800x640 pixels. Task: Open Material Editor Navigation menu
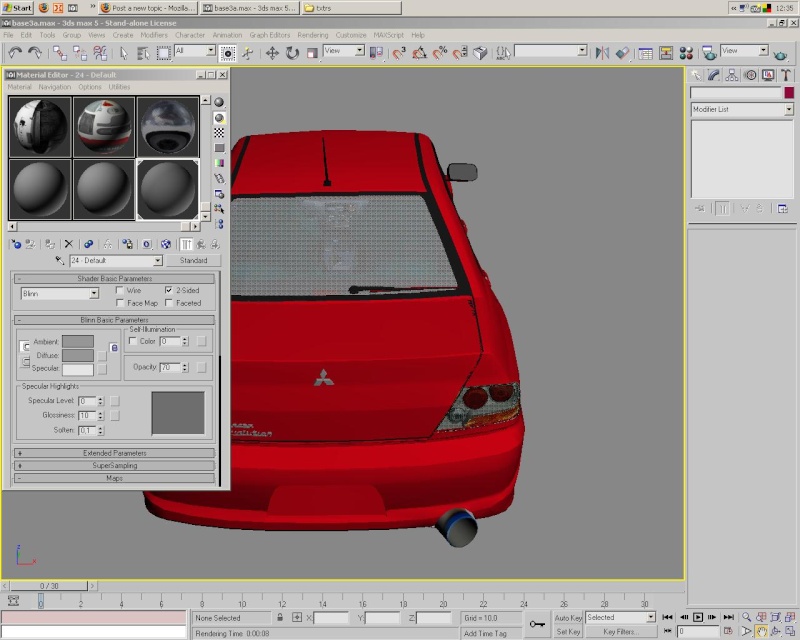(x=55, y=87)
